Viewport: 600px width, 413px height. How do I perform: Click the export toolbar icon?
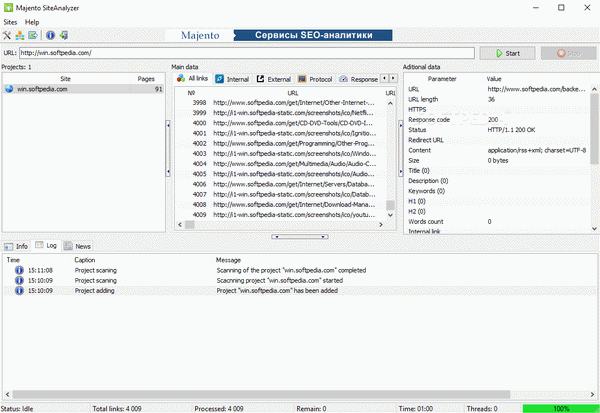point(33,35)
